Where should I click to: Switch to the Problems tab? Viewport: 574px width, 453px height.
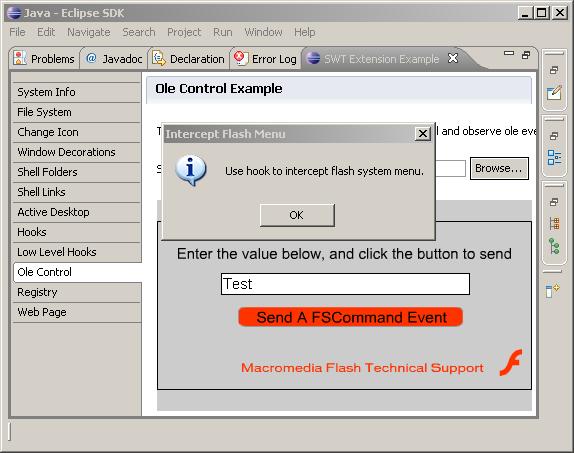[44, 59]
